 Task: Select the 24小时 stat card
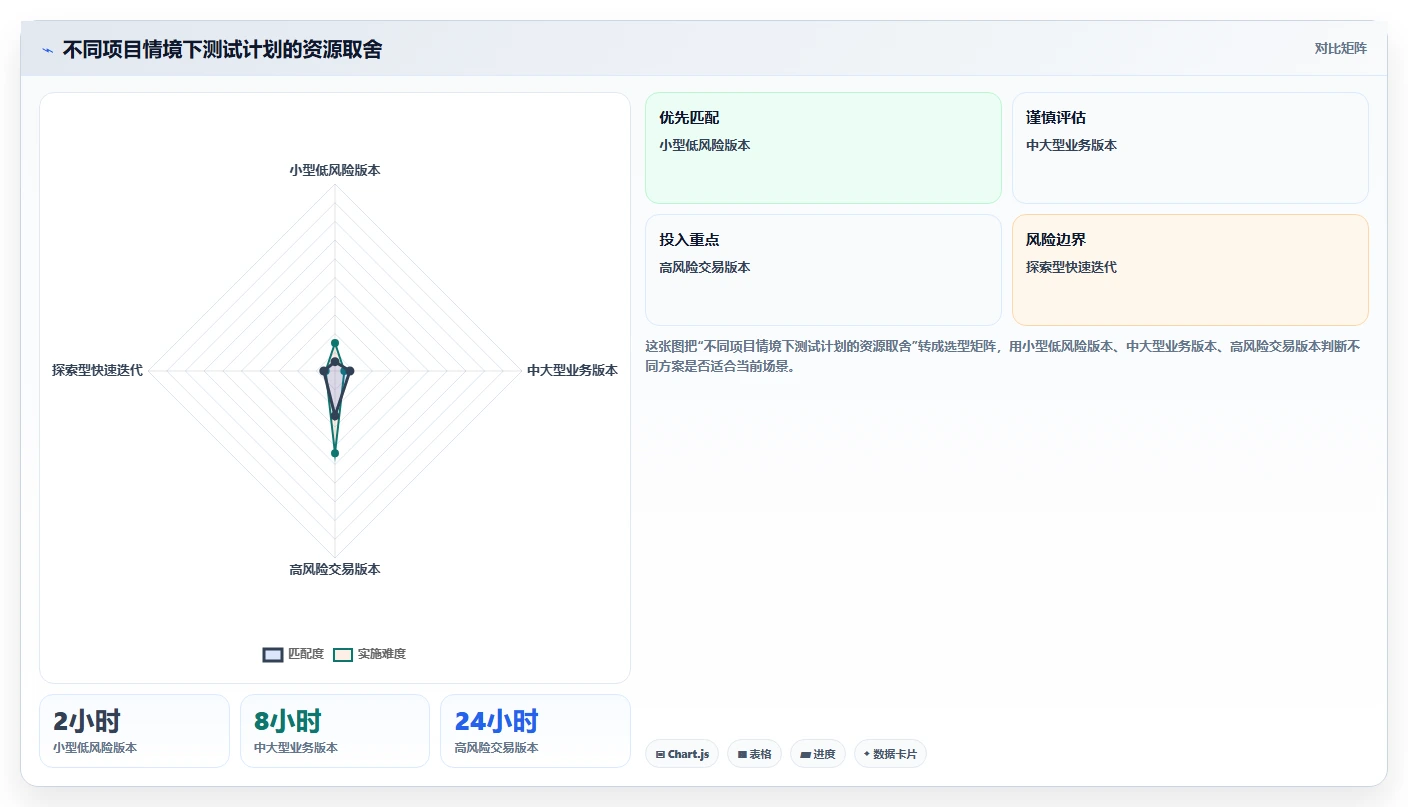[535, 731]
